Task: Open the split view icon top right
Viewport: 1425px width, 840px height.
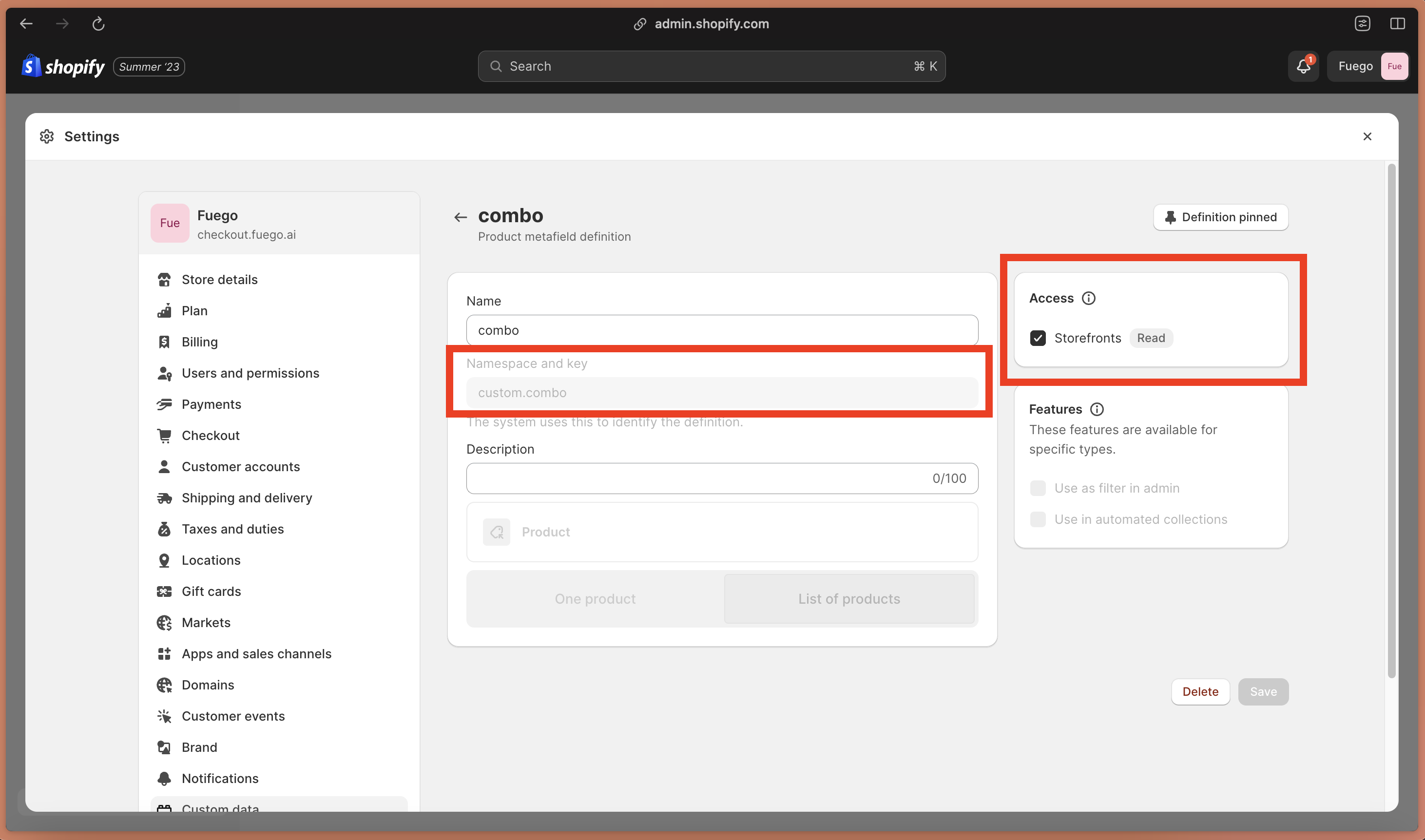Action: 1398,23
